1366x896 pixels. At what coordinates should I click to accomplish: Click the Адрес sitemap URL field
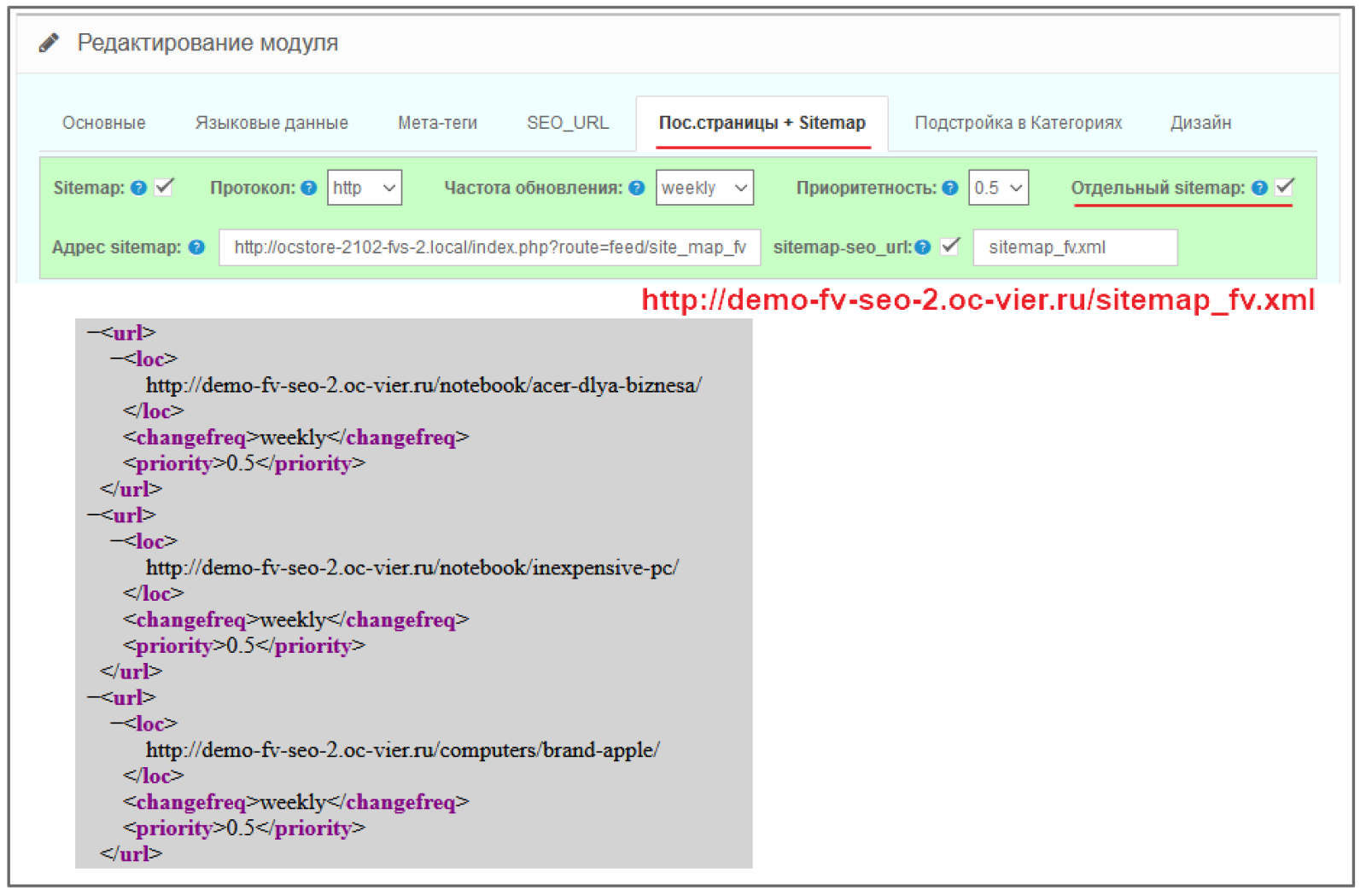[489, 247]
